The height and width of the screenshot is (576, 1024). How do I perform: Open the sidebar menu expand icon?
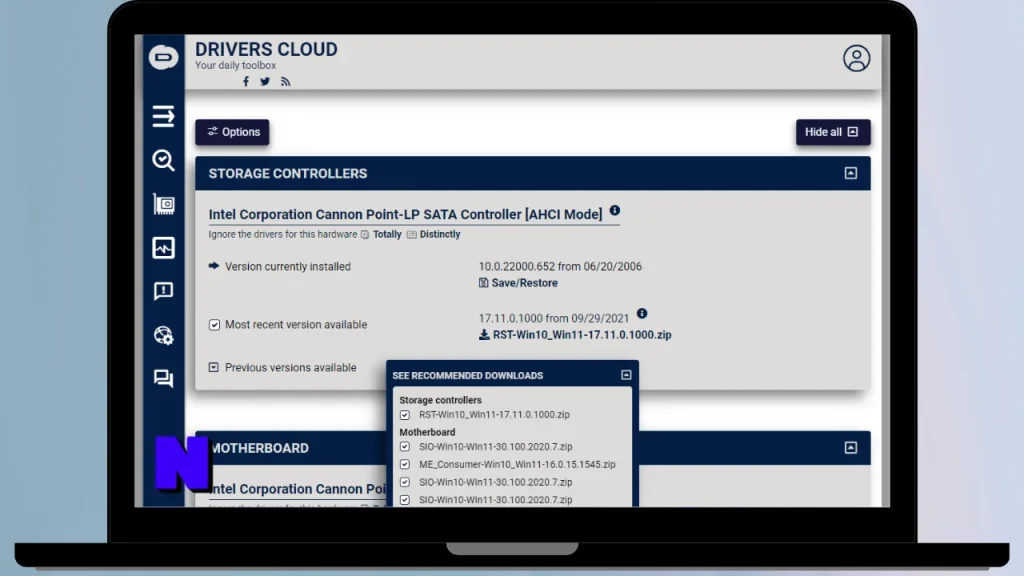point(163,116)
